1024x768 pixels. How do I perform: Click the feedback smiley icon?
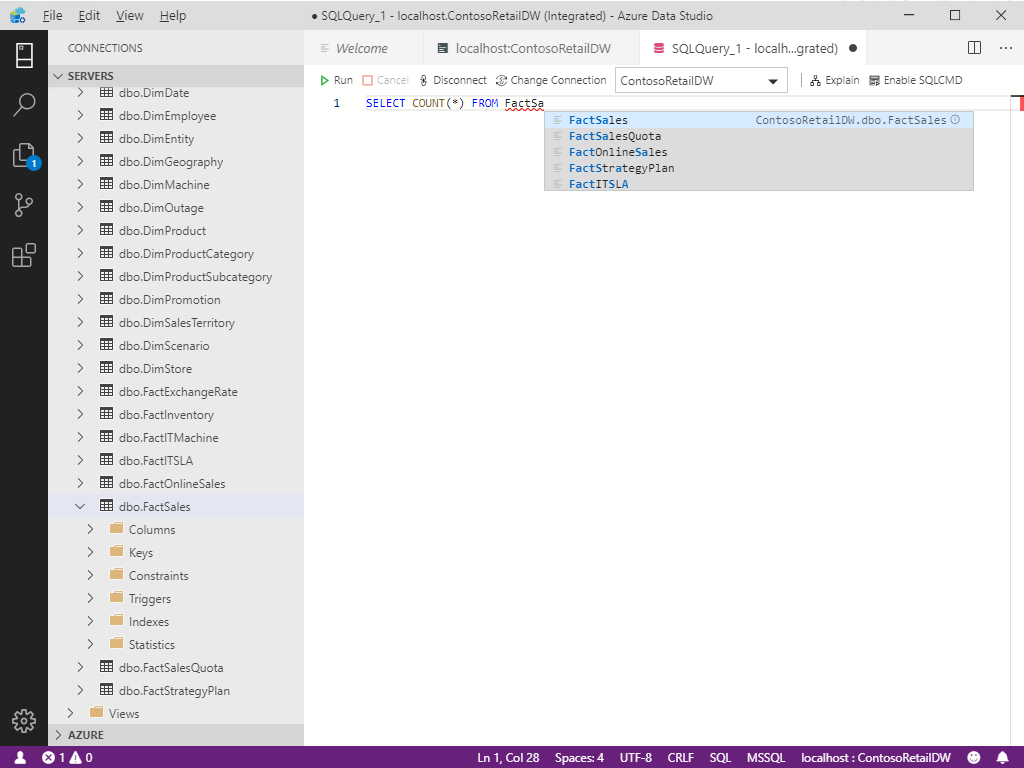pyautogui.click(x=974, y=758)
